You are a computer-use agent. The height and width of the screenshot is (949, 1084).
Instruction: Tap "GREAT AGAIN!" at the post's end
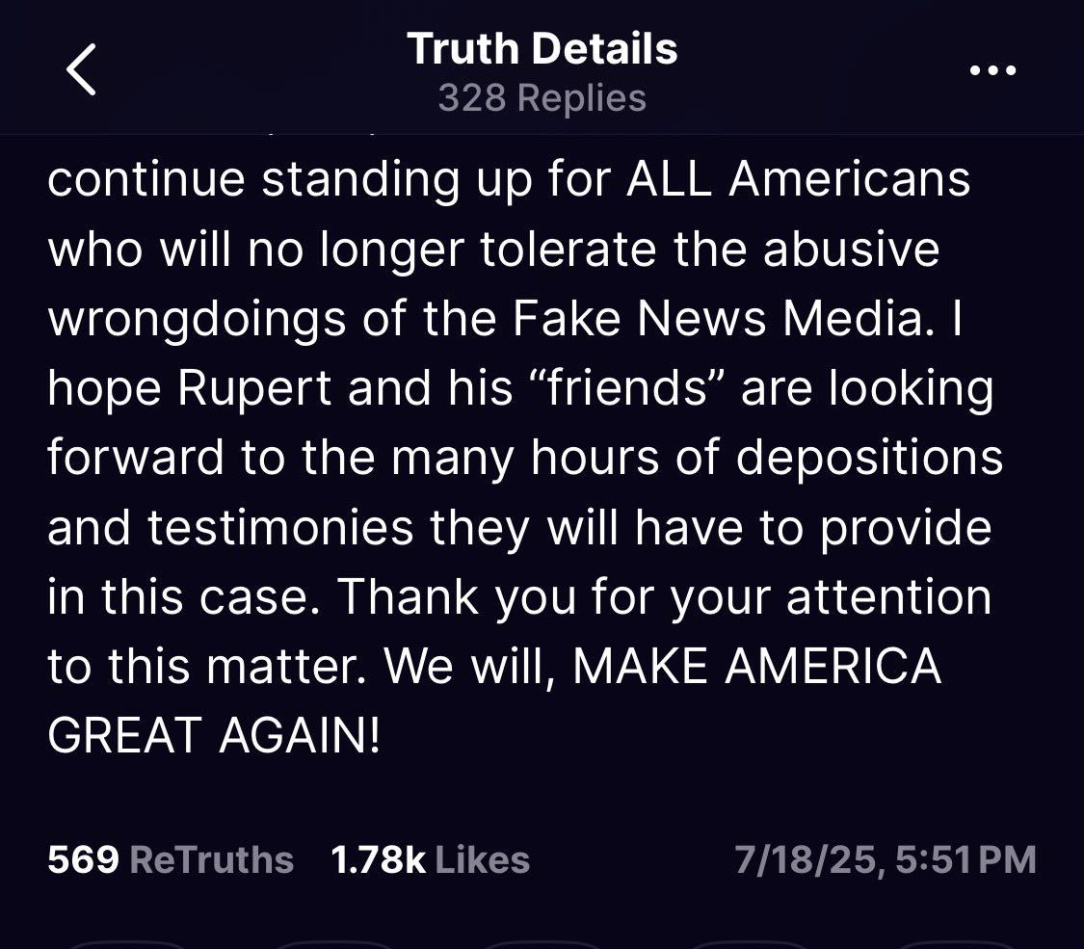coord(214,735)
